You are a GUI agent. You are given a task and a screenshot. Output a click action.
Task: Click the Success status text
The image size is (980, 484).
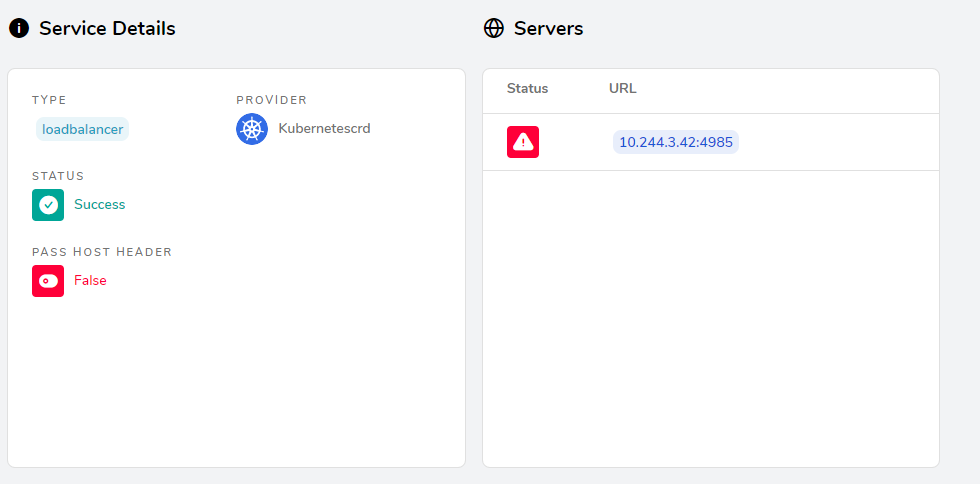100,204
